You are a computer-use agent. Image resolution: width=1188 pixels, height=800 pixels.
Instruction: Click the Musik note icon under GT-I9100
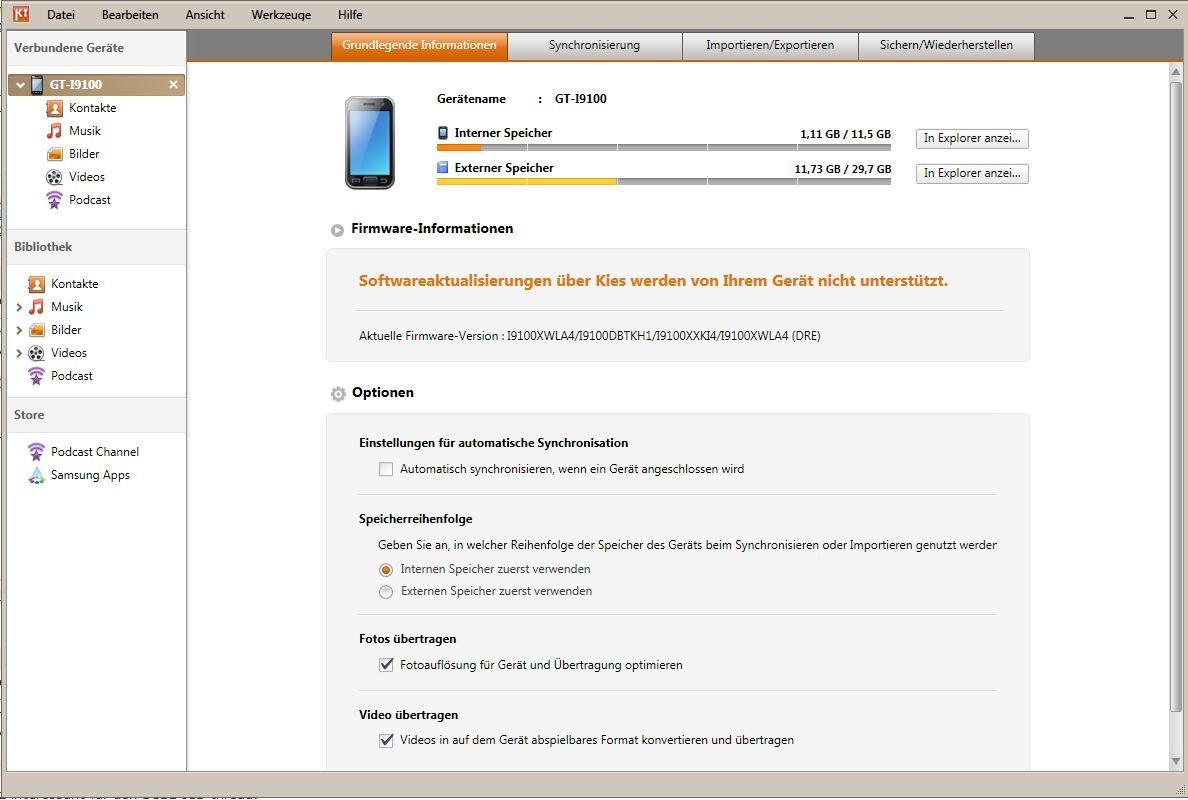tap(54, 131)
